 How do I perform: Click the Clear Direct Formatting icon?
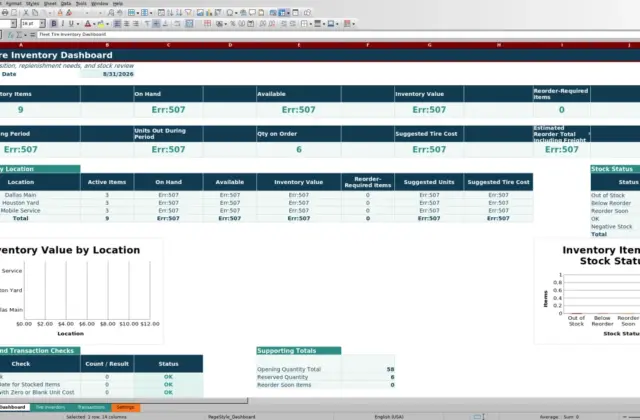point(69,13)
